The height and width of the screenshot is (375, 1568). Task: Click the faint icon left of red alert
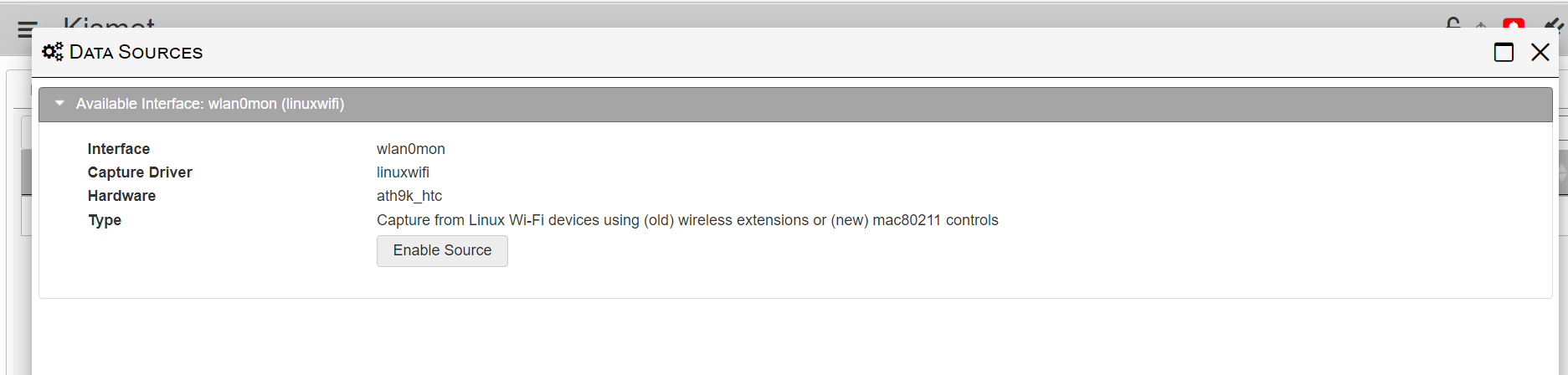(1481, 24)
